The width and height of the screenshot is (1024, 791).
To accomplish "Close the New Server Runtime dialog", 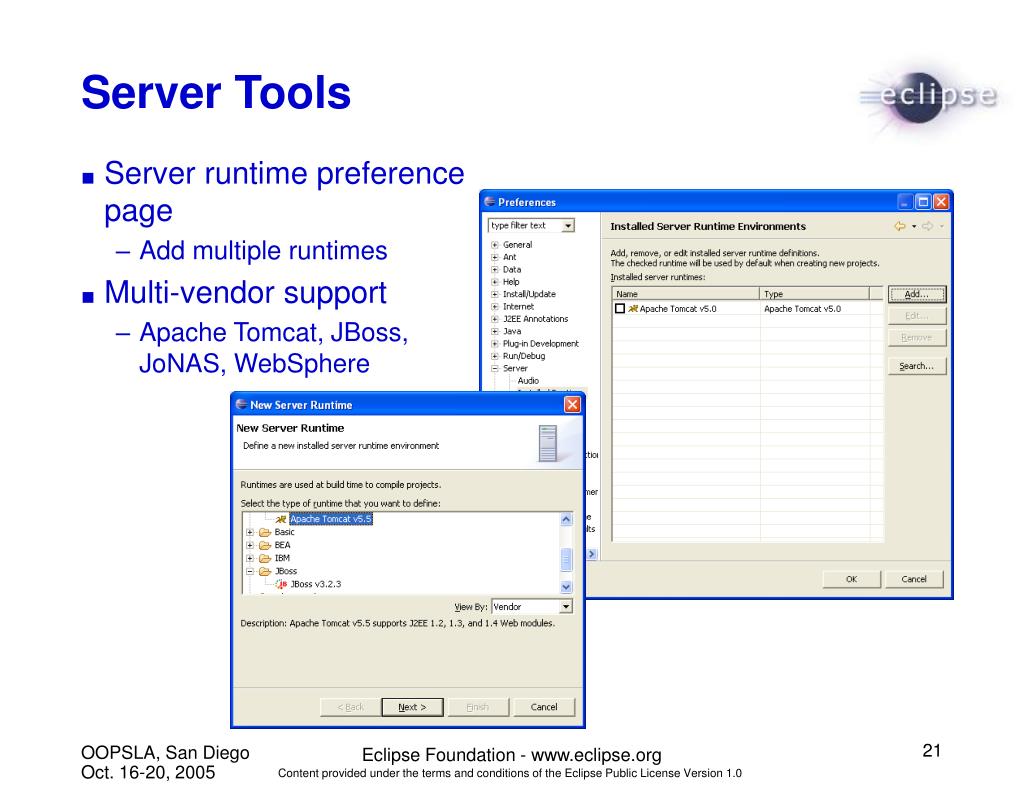I will 572,405.
